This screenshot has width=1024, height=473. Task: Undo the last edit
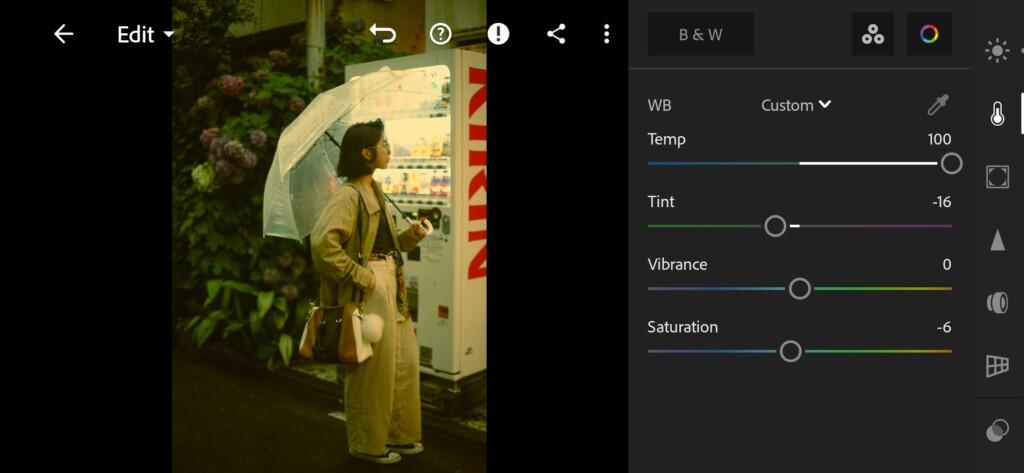(x=383, y=34)
